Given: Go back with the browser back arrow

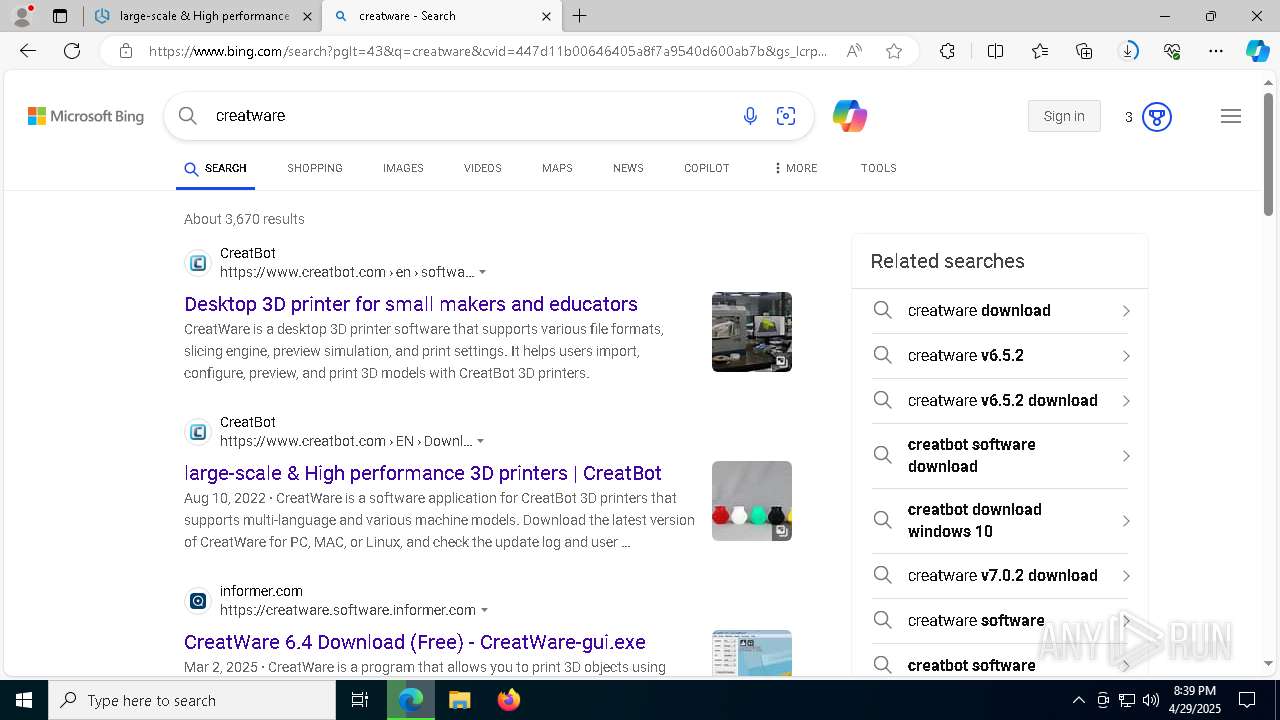Looking at the screenshot, I should coord(28,51).
